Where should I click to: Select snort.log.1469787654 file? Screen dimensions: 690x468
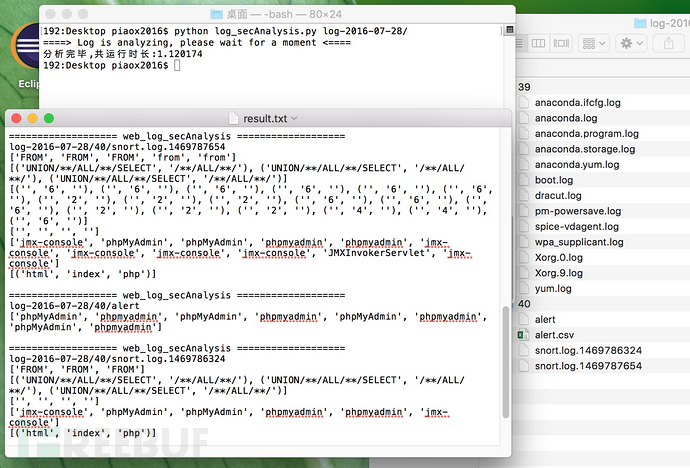pyautogui.click(x=588, y=366)
